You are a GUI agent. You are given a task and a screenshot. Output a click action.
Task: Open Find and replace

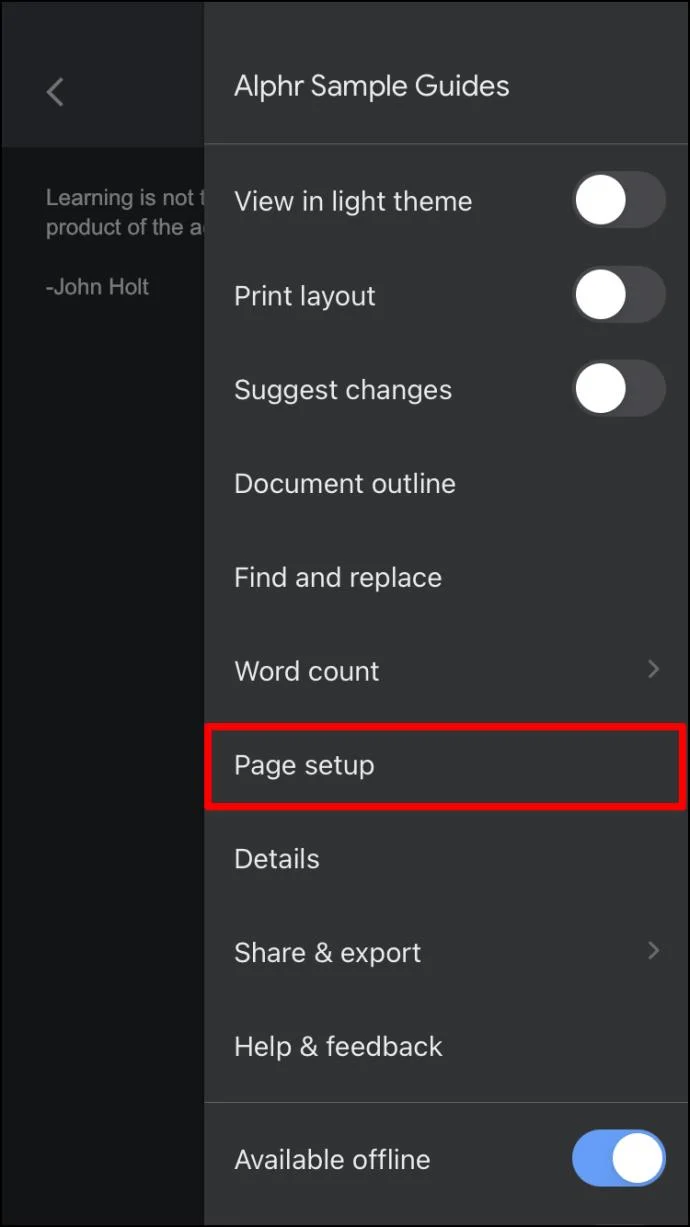coord(446,578)
